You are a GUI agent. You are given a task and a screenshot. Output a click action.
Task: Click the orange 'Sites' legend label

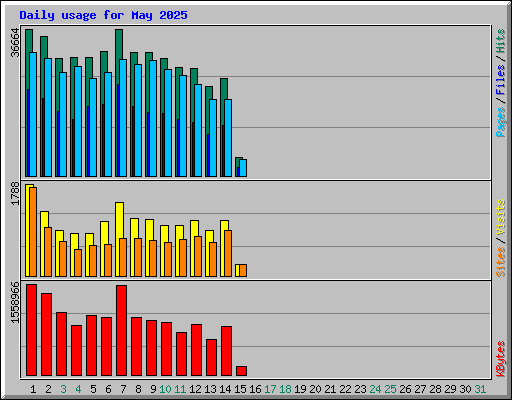[501, 262]
